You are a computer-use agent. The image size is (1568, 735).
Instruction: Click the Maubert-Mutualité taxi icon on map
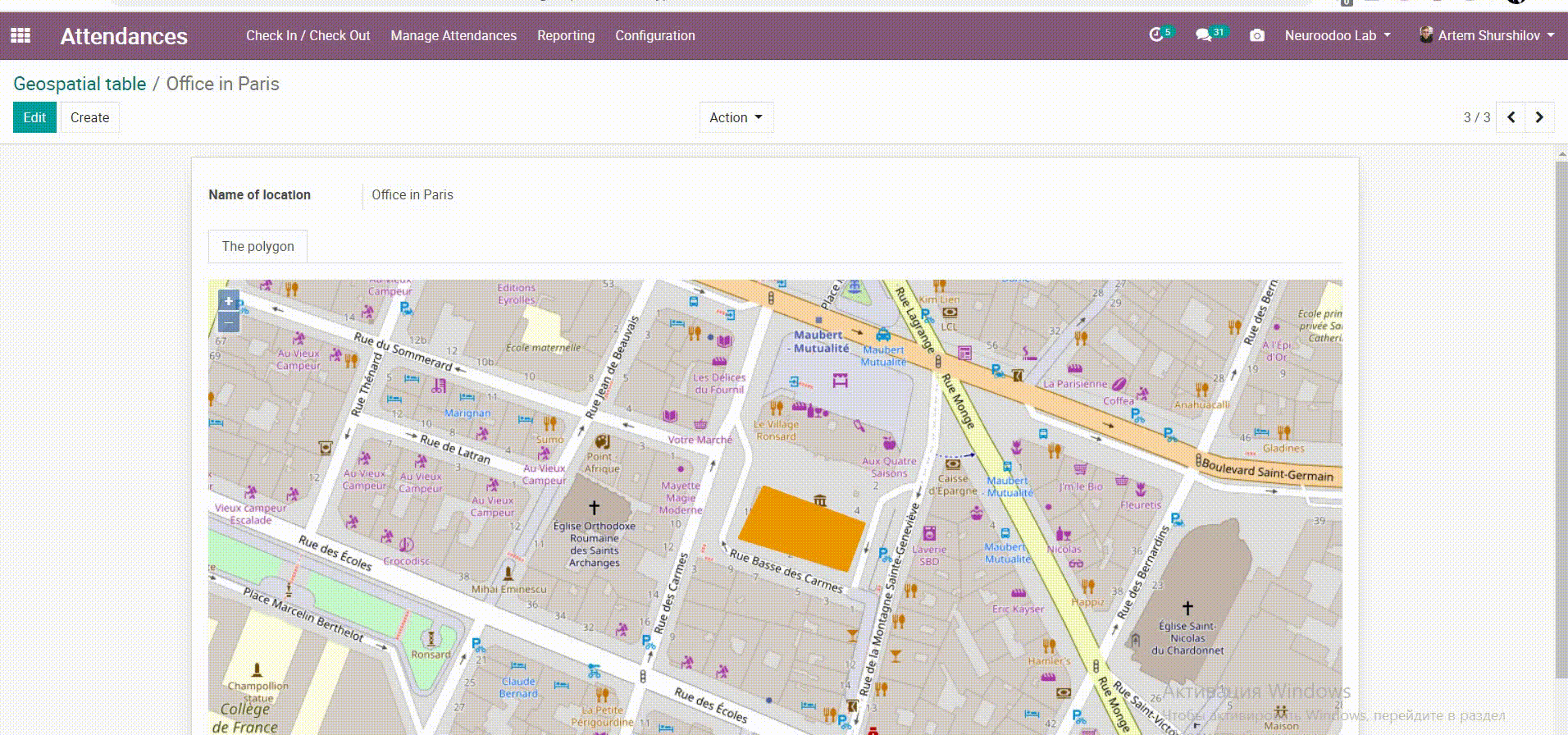pos(883,335)
